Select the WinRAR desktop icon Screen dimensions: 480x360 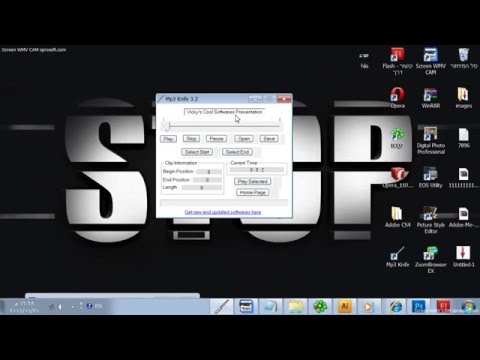(x=431, y=98)
